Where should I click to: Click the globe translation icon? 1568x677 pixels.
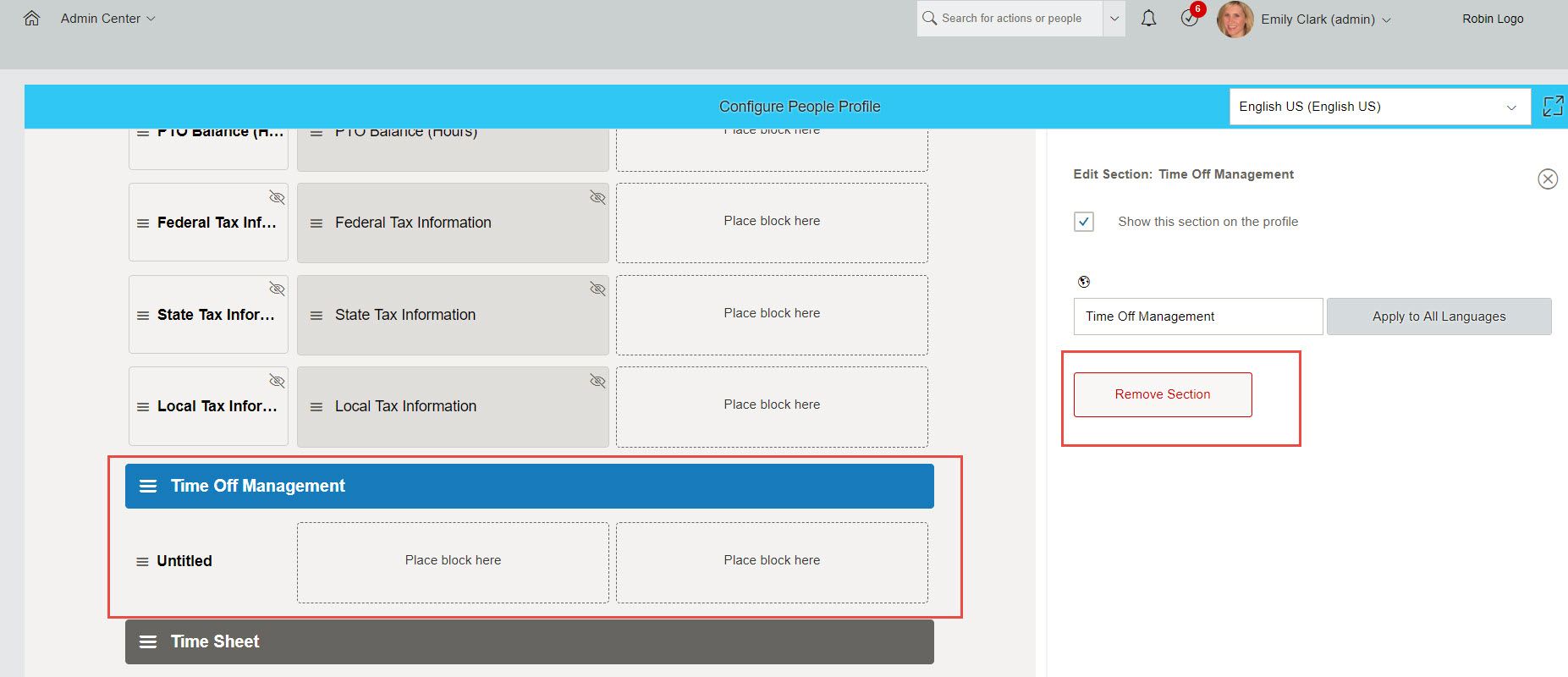1084,282
